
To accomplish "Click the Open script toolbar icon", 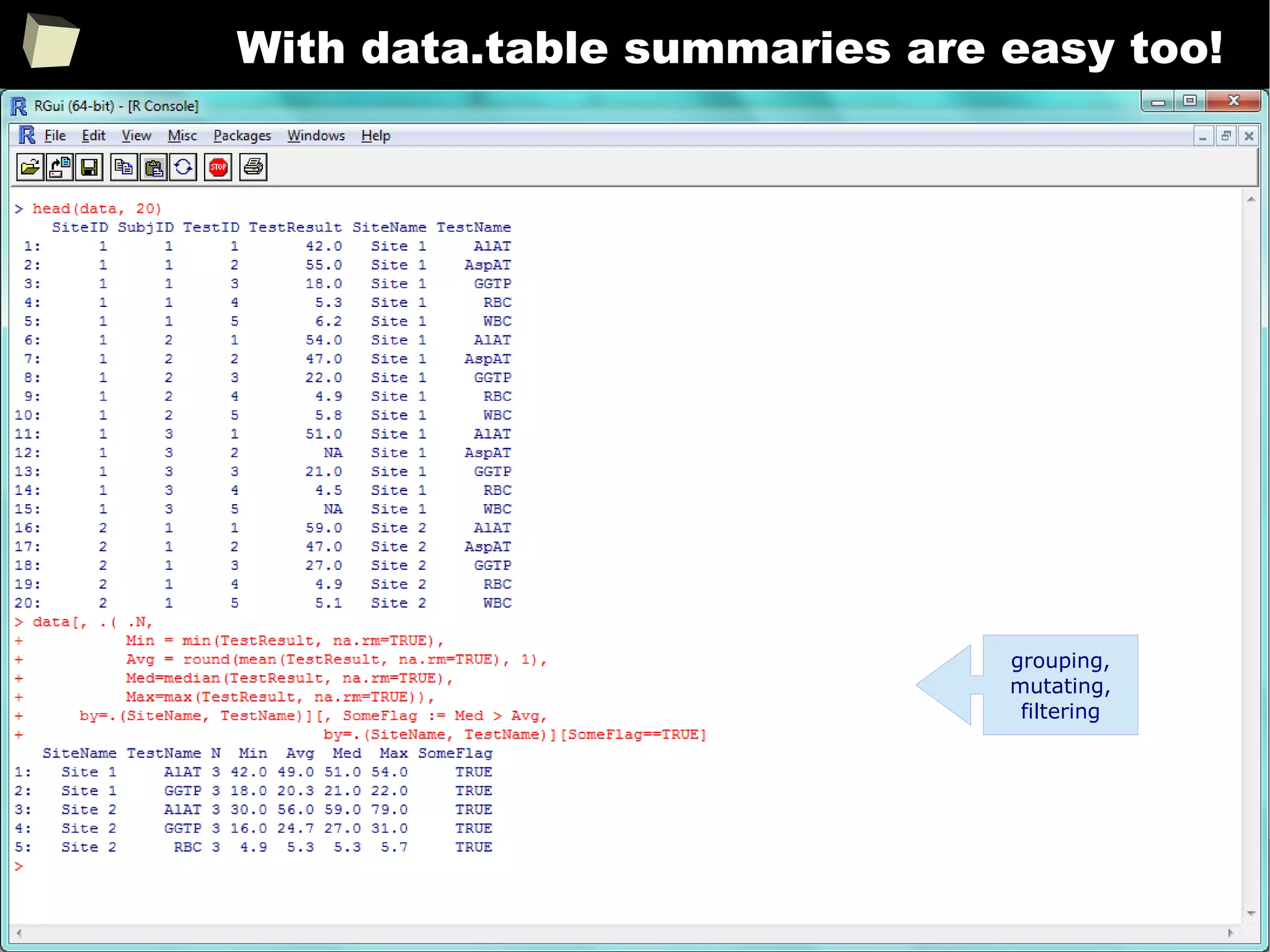I will click(30, 167).
